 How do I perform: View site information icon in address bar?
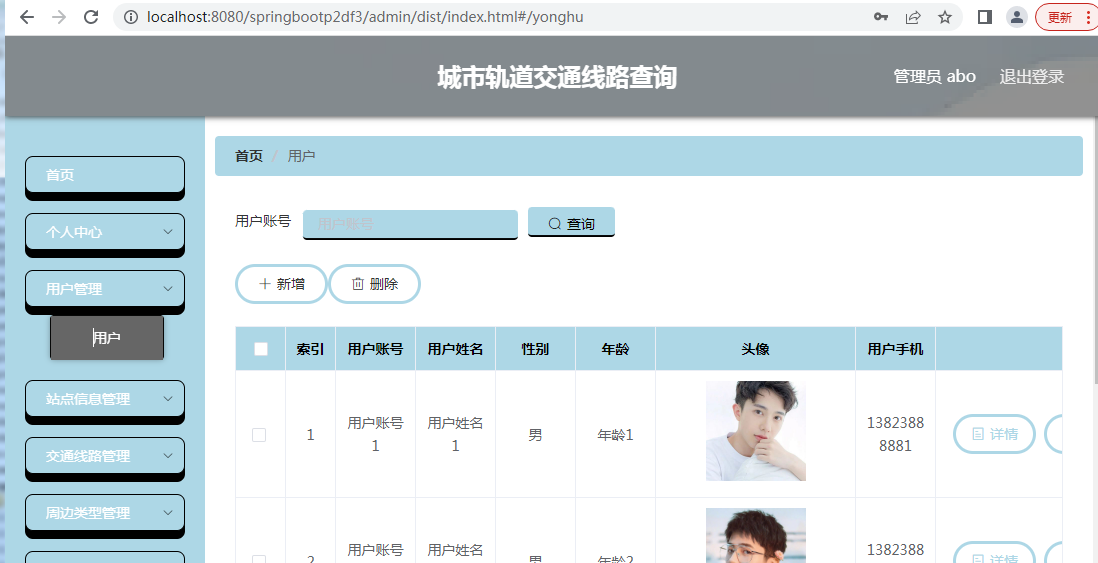131,17
